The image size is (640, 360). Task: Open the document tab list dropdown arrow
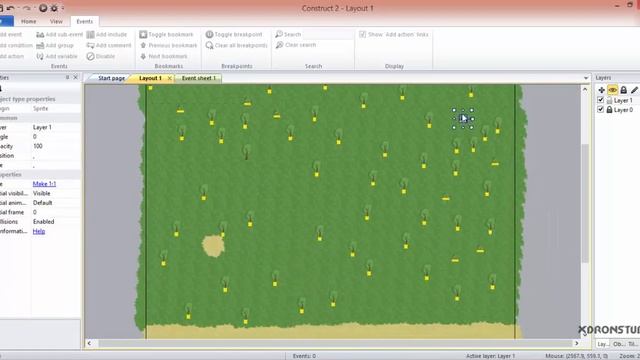[586, 78]
